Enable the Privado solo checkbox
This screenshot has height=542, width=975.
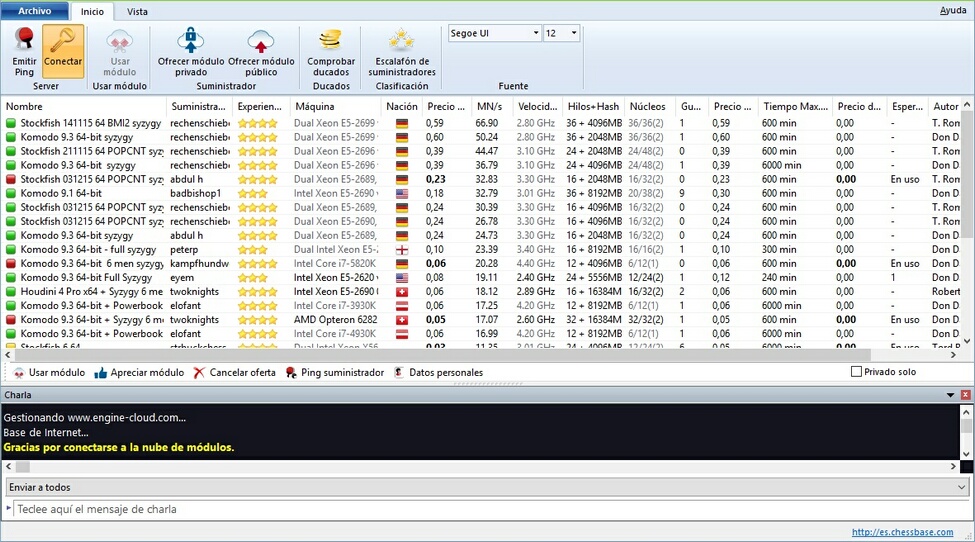(855, 373)
